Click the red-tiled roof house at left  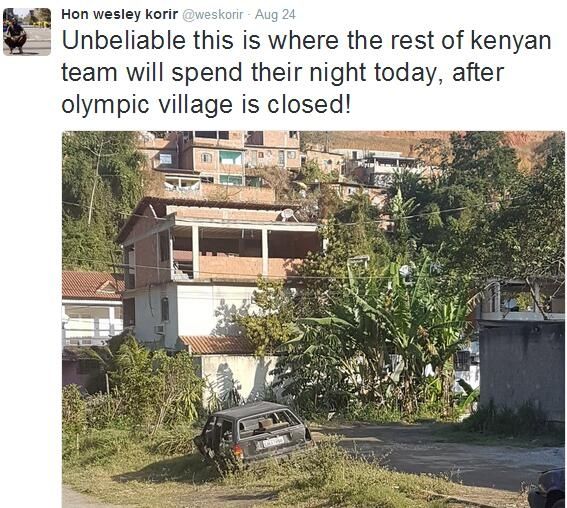(93, 308)
